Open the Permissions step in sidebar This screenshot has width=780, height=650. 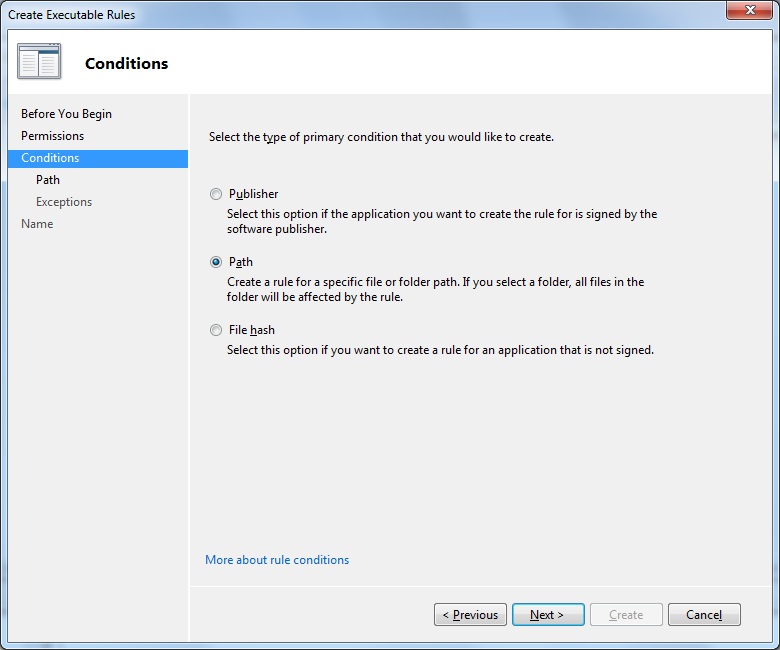click(52, 136)
